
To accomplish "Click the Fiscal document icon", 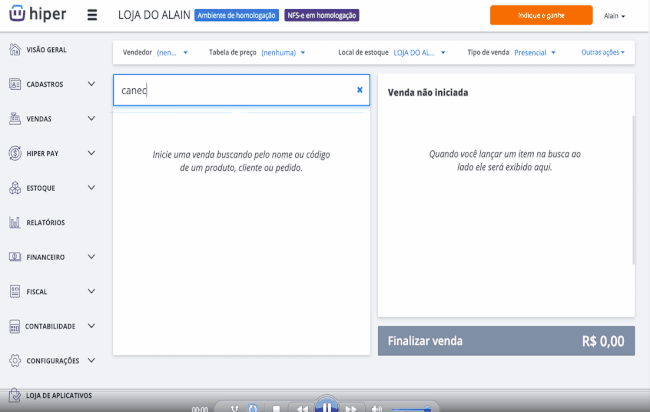I will [15, 291].
